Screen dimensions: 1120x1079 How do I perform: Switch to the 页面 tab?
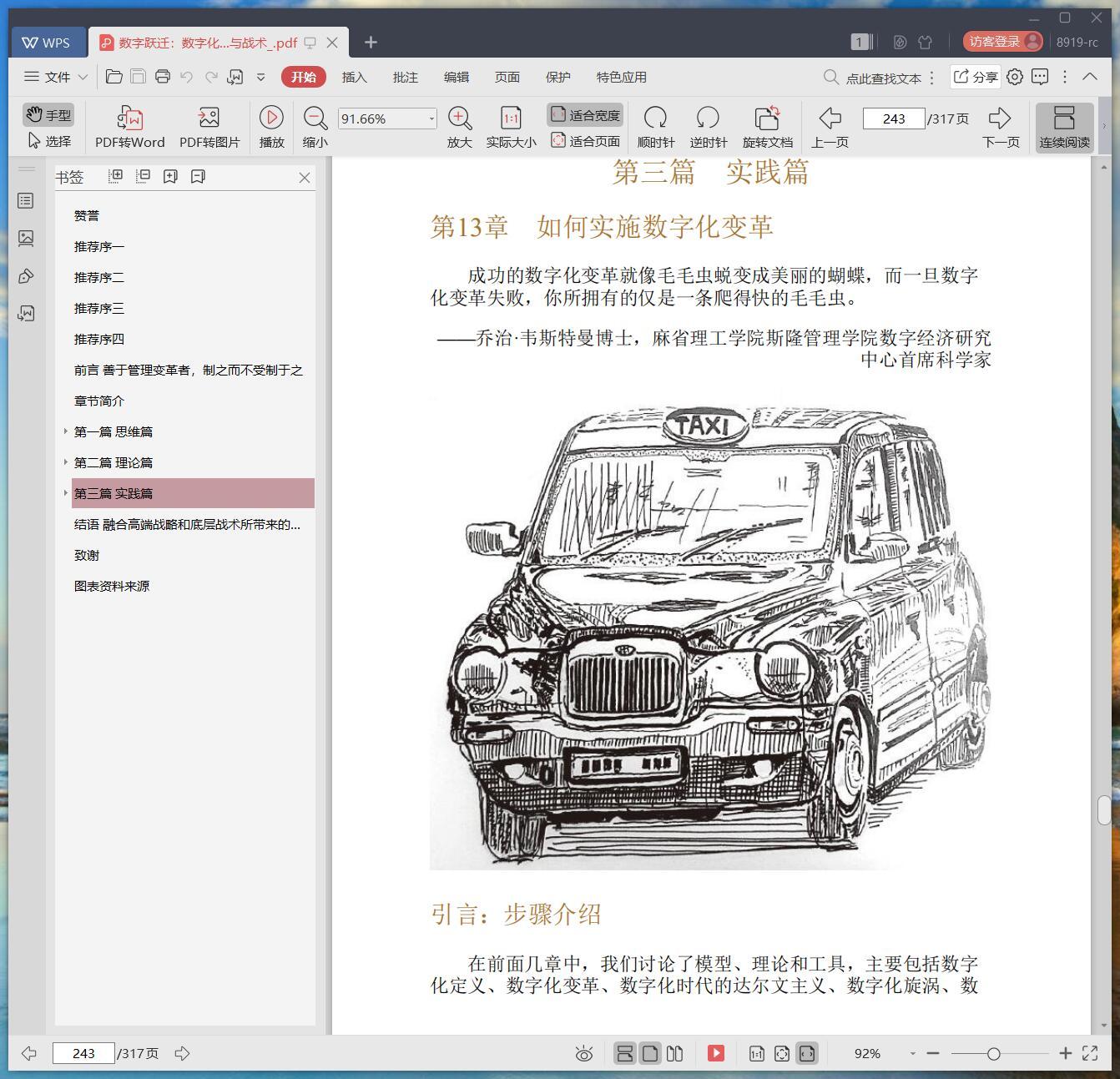point(507,77)
